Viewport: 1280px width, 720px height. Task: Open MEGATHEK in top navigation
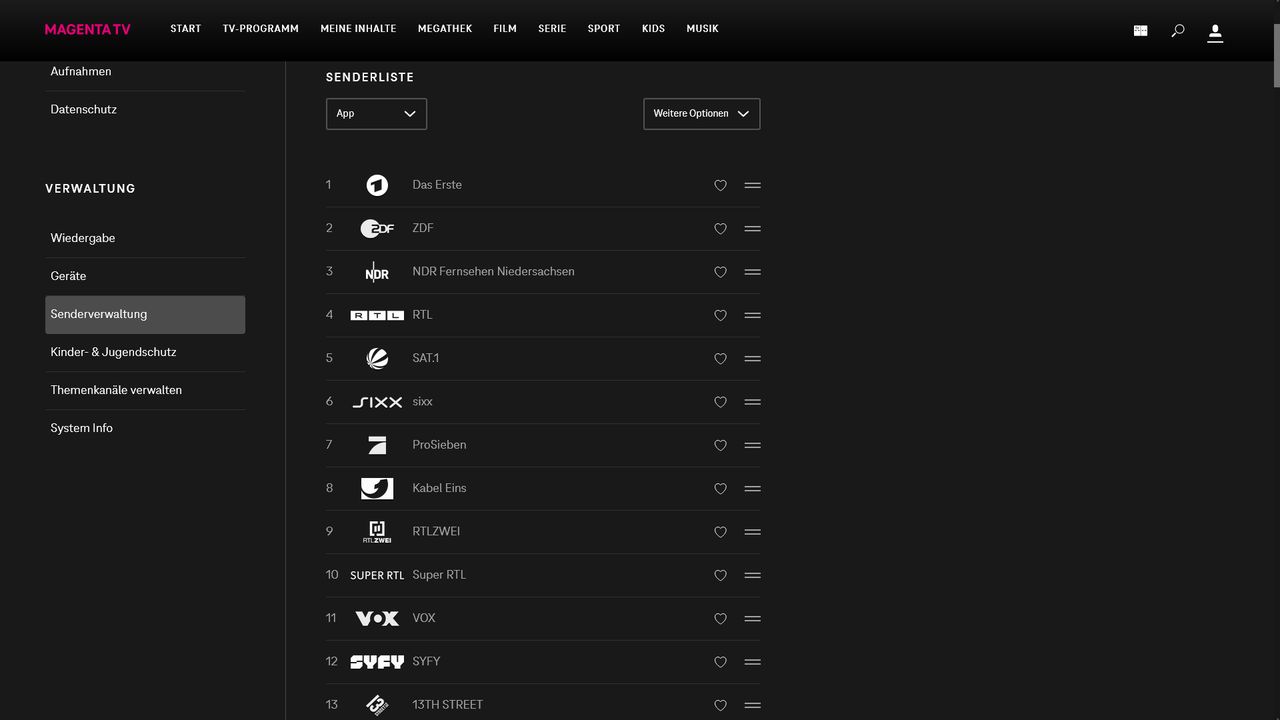[x=445, y=29]
